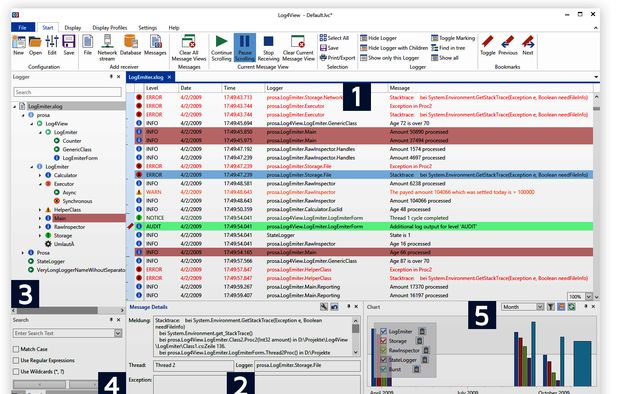Enable the Match Case checkbox
The image size is (618, 394).
click(x=16, y=349)
